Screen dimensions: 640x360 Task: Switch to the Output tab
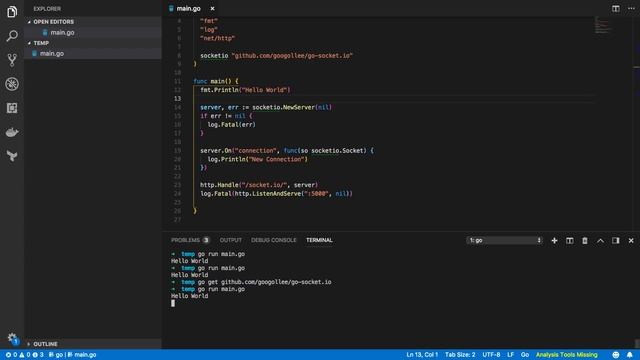coord(231,240)
